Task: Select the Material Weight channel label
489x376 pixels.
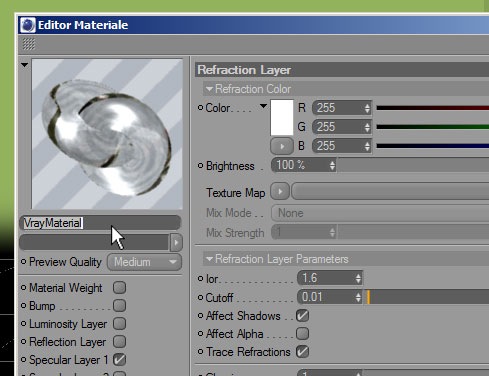Action: [x=66, y=288]
